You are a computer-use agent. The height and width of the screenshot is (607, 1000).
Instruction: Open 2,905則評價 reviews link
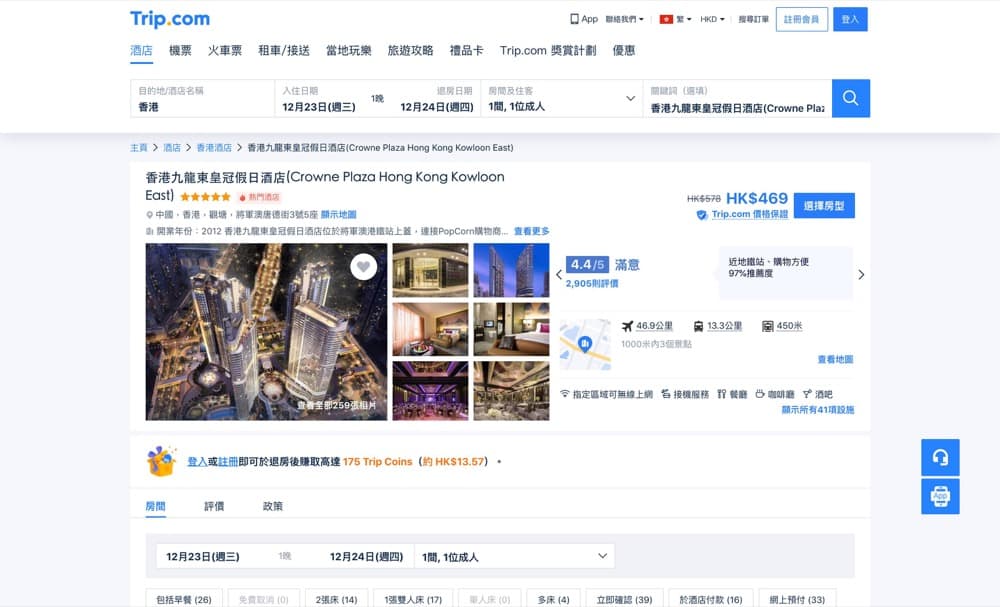592,284
